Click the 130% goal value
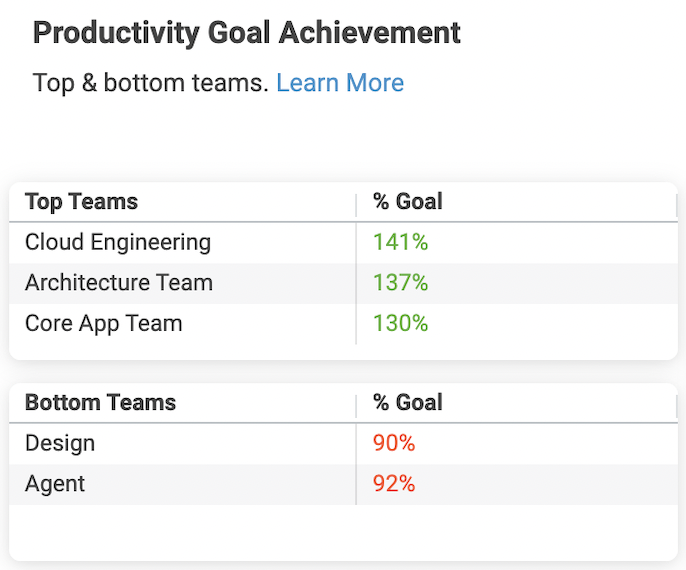Viewport: 686px width, 570px height. pyautogui.click(x=400, y=324)
